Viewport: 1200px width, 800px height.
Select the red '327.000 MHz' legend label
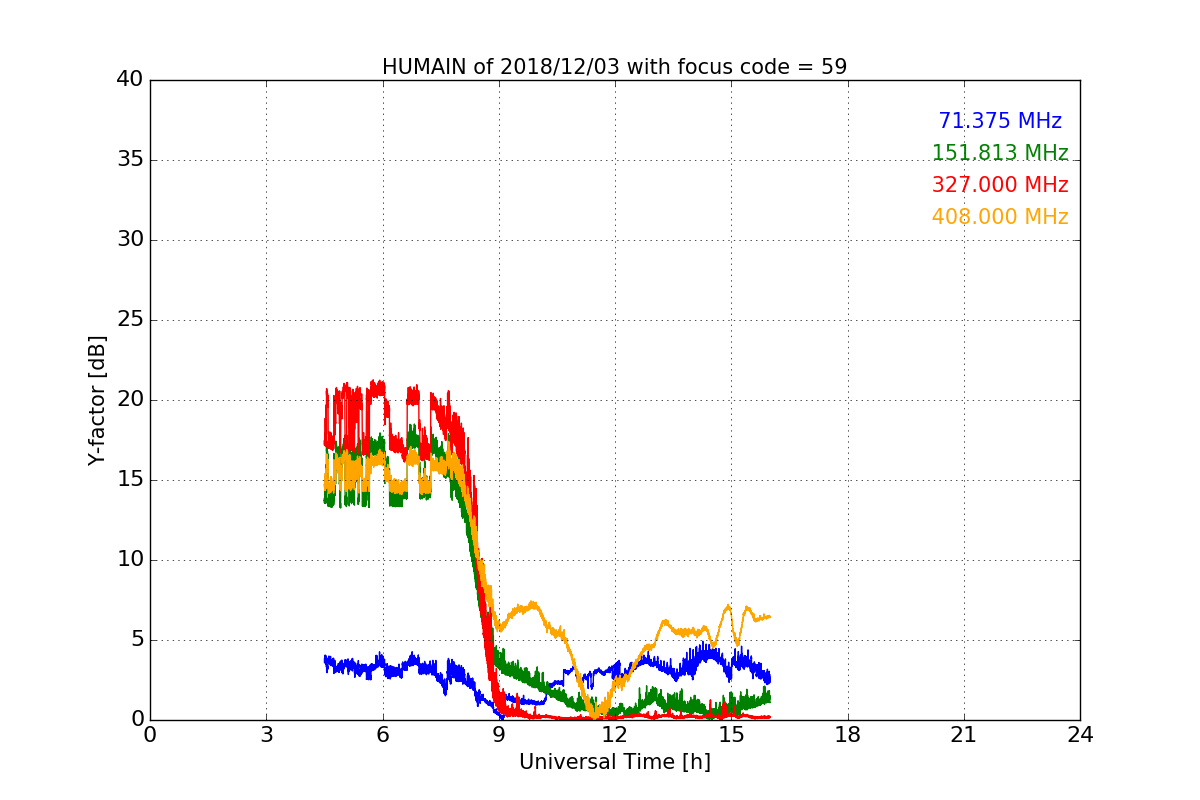(x=1000, y=185)
